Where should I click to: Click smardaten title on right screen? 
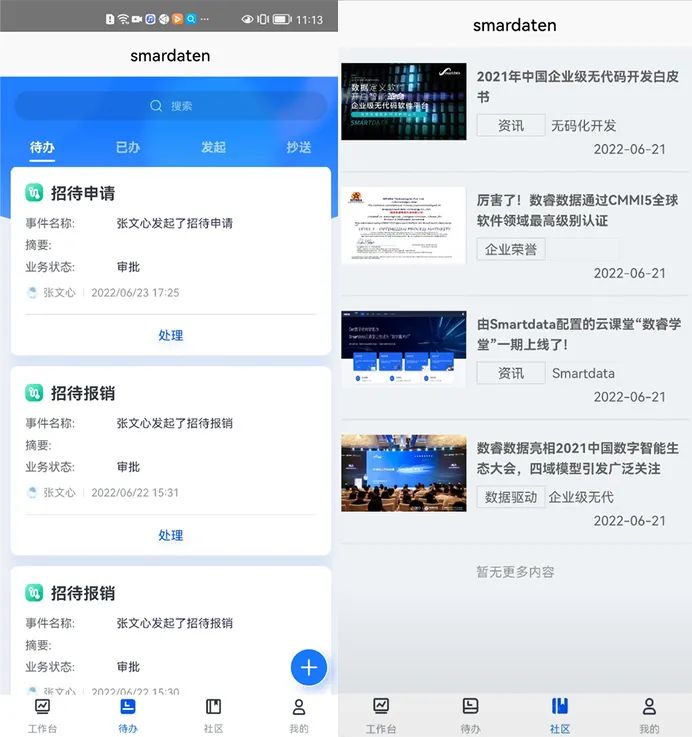coord(515,25)
